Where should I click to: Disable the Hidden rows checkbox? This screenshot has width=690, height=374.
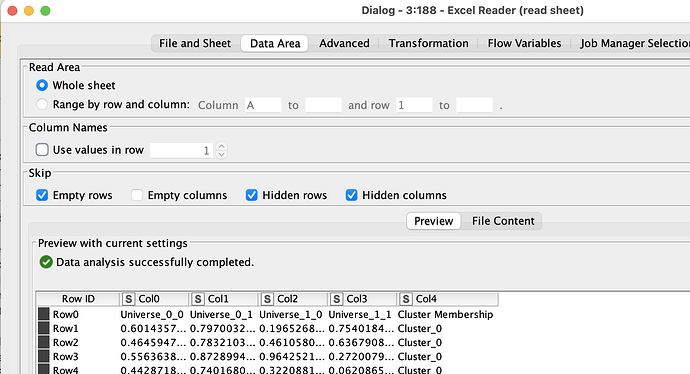pyautogui.click(x=251, y=195)
